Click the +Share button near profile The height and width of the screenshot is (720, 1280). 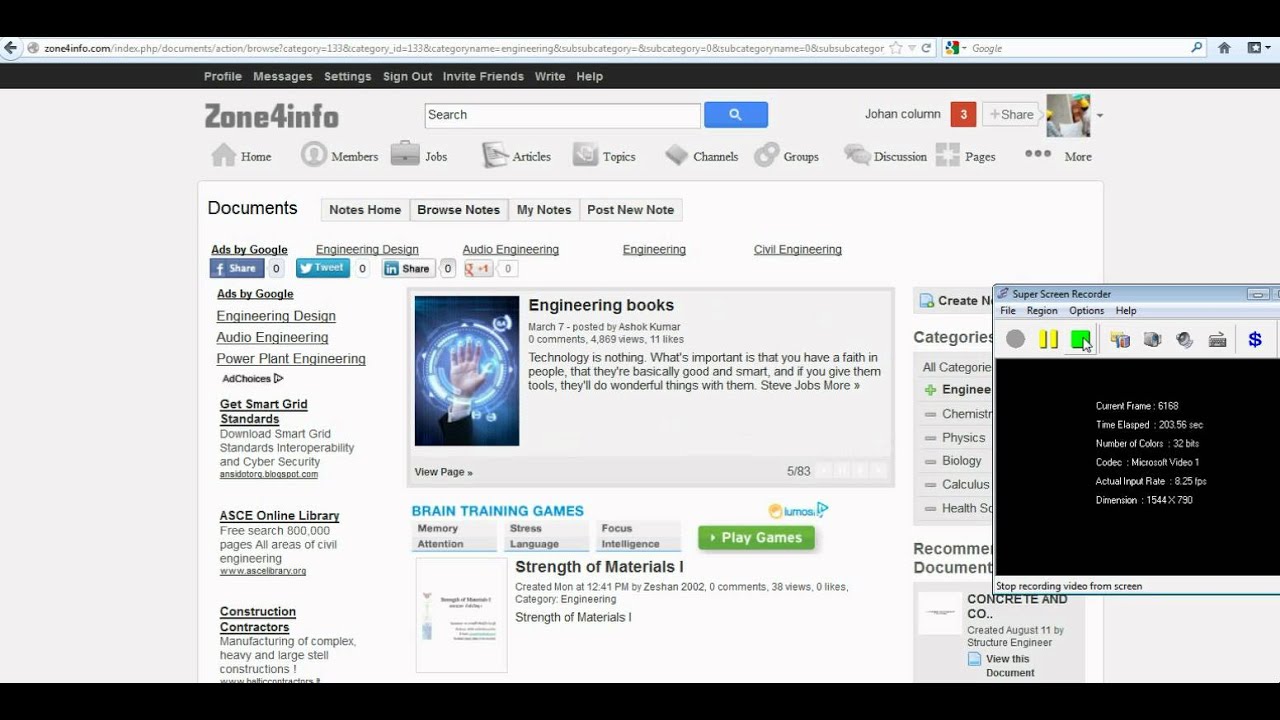1012,115
